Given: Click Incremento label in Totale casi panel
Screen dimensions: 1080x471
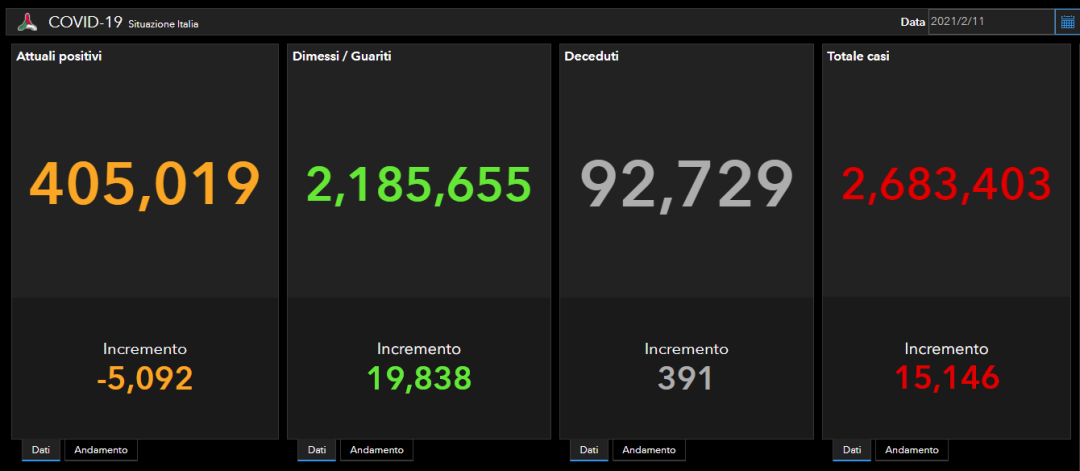Looking at the screenshot, I should pyautogui.click(x=946, y=349).
